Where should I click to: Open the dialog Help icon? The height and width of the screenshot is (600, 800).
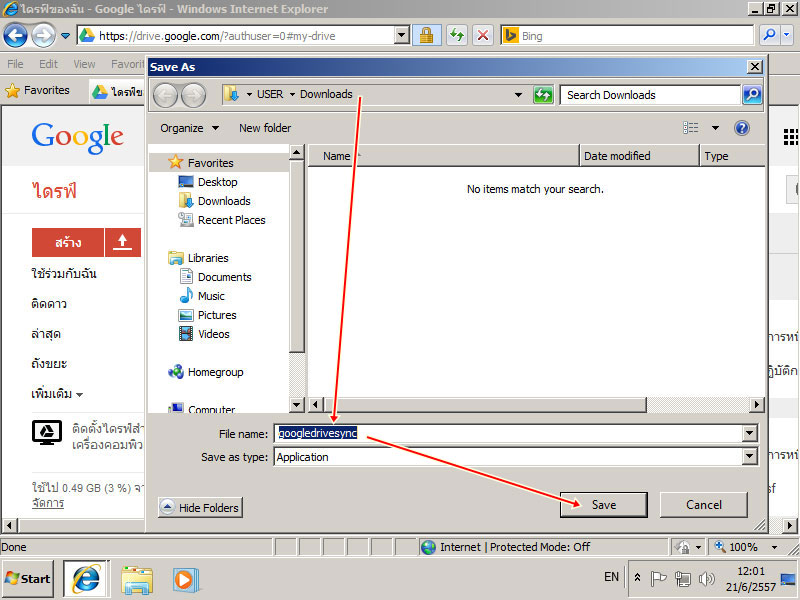pyautogui.click(x=742, y=128)
